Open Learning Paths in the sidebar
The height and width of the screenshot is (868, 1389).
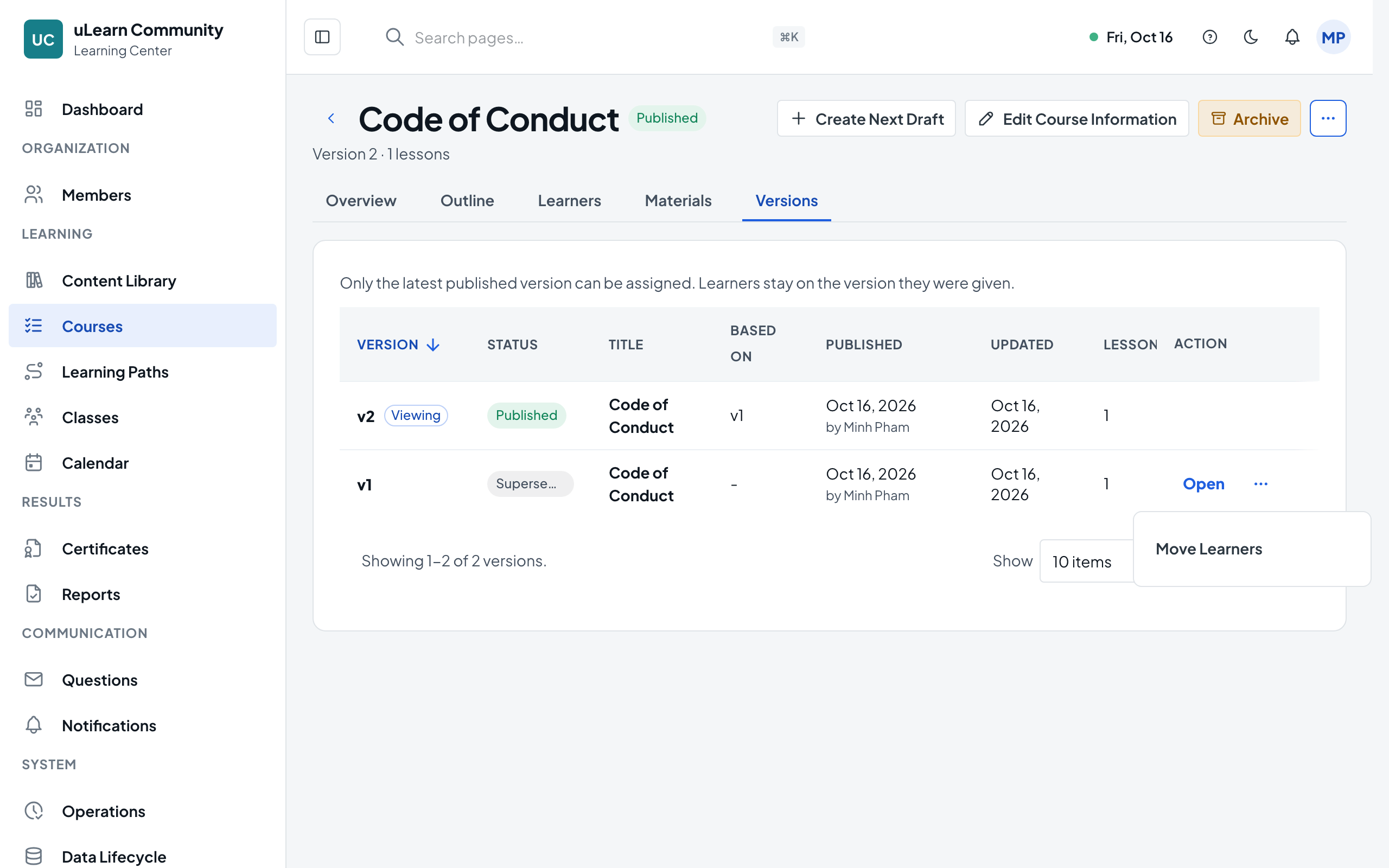[142, 372]
